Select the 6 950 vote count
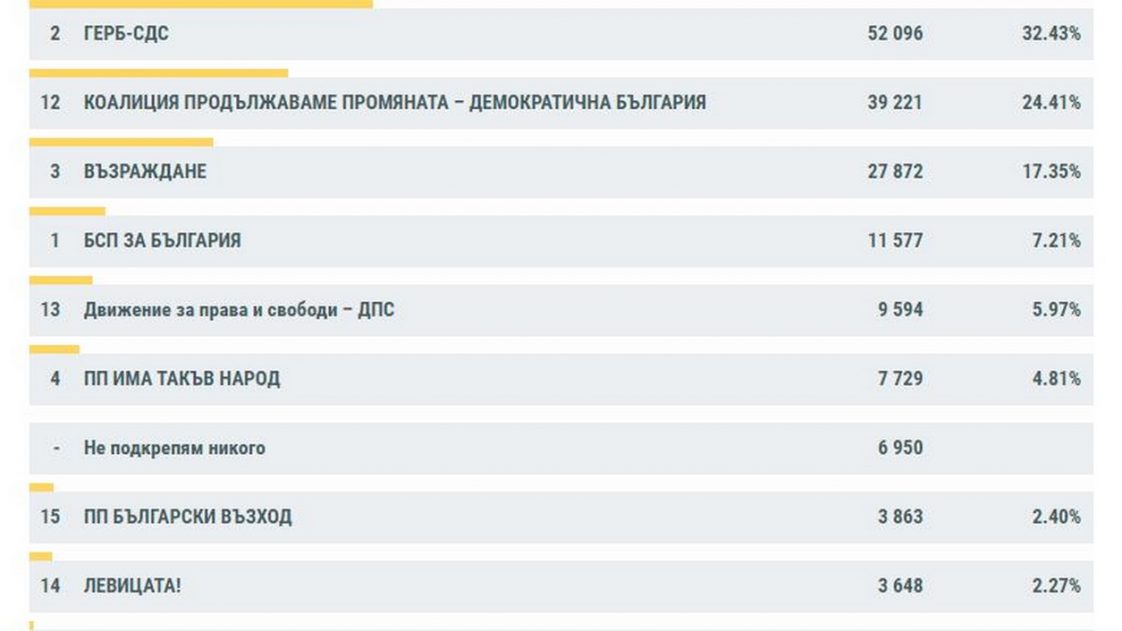Screen dimensions: 1122x631 tap(900, 448)
